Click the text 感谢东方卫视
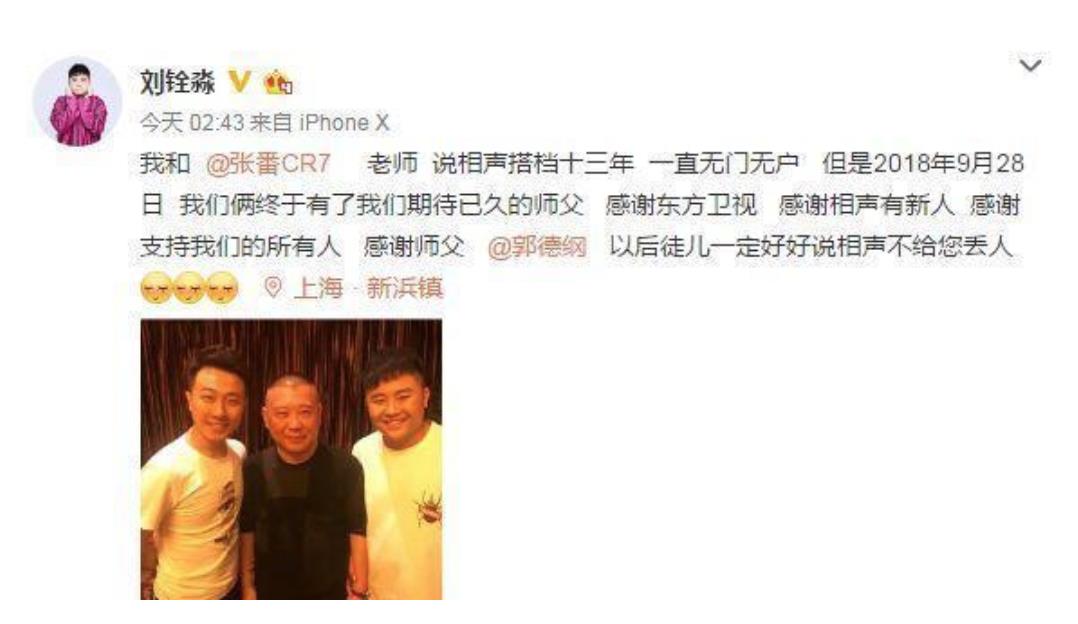The width and height of the screenshot is (1078, 624). pos(681,205)
